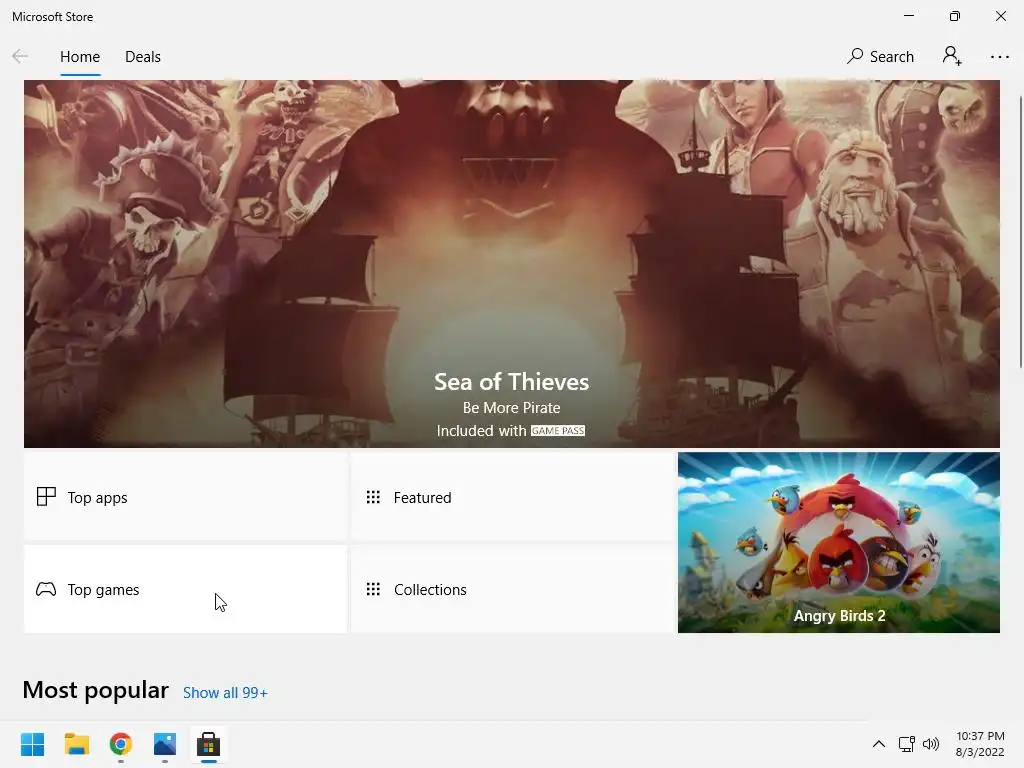This screenshot has height=768, width=1024.
Task: Click the back arrow in Microsoft Store
Action: pos(20,56)
